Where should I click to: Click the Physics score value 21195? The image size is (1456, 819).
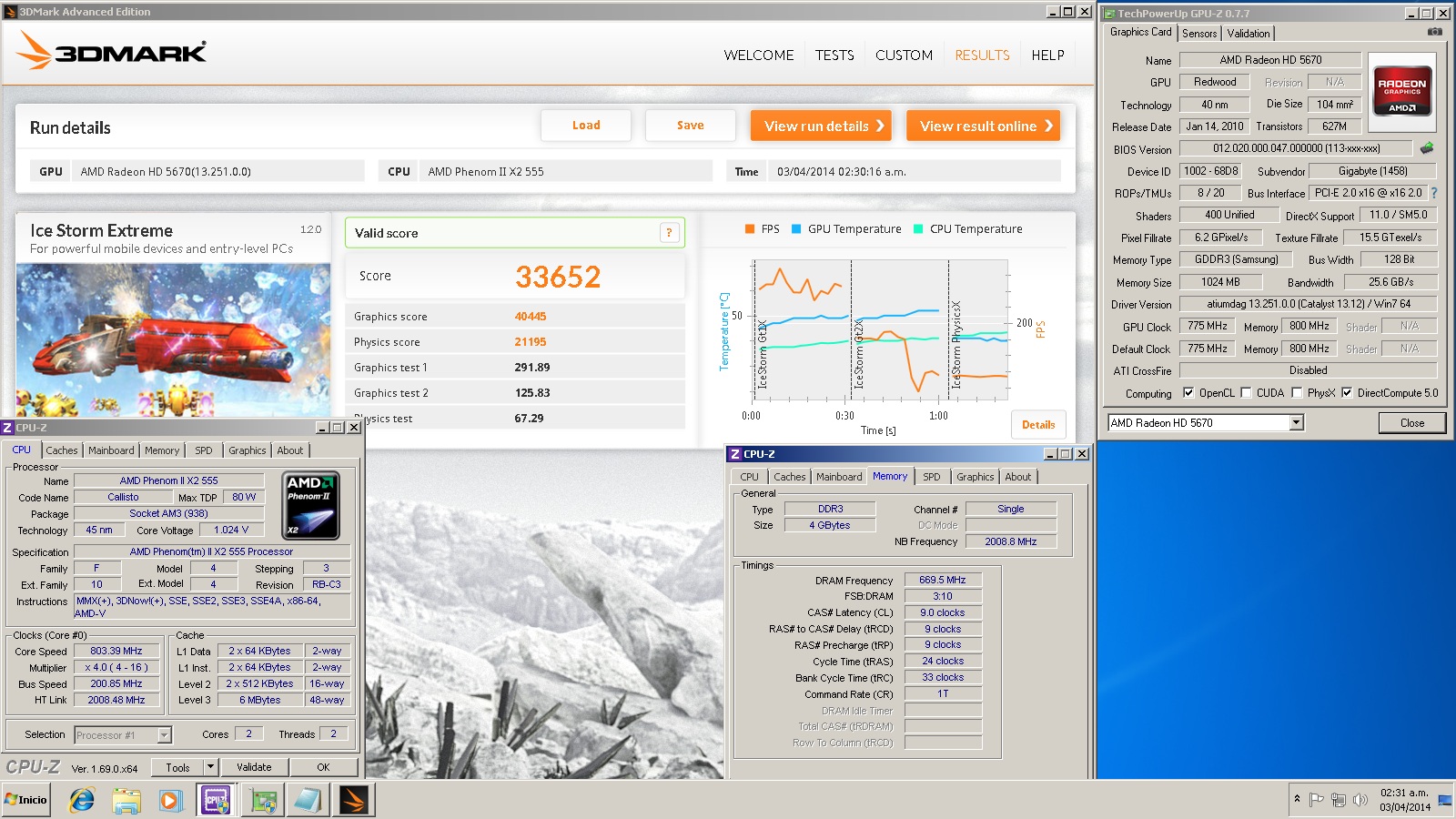pyautogui.click(x=531, y=342)
